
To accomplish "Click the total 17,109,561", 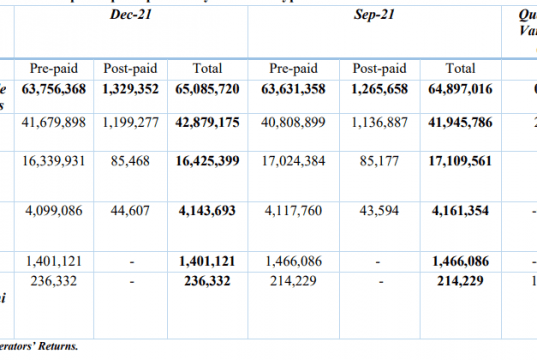I will 461,161.
